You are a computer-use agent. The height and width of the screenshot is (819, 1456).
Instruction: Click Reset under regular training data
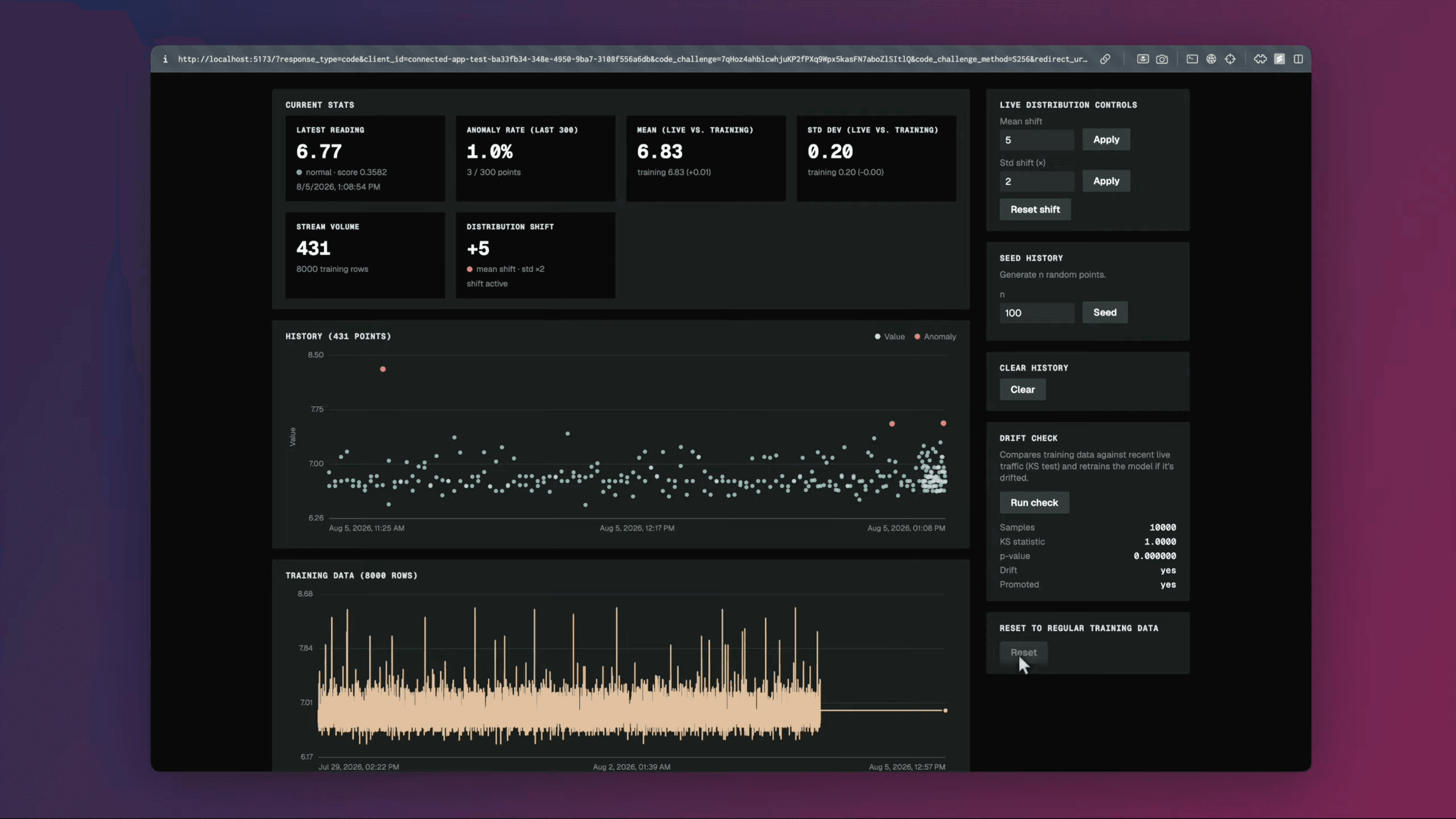(x=1023, y=652)
